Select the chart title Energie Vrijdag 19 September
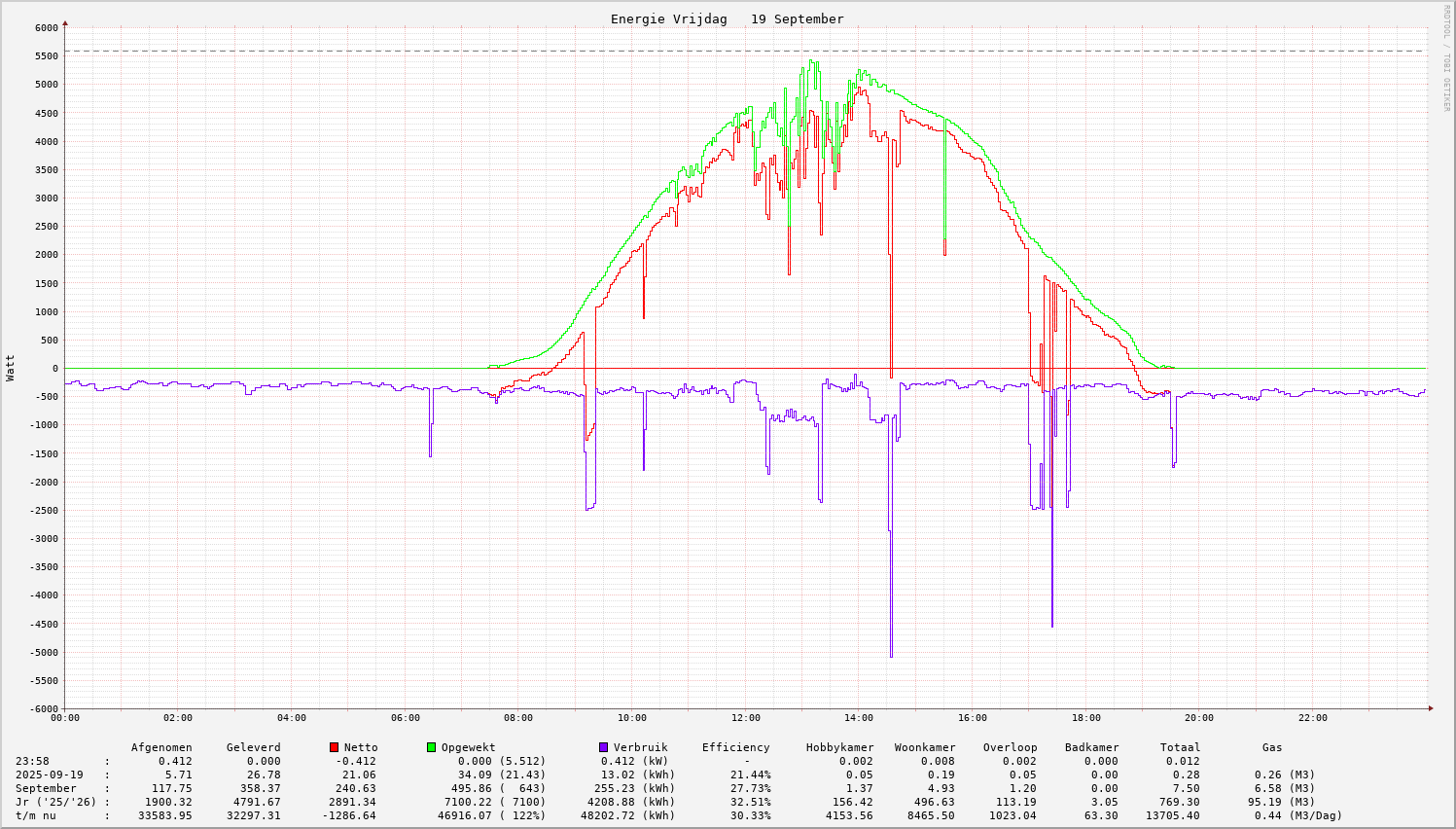 727,18
